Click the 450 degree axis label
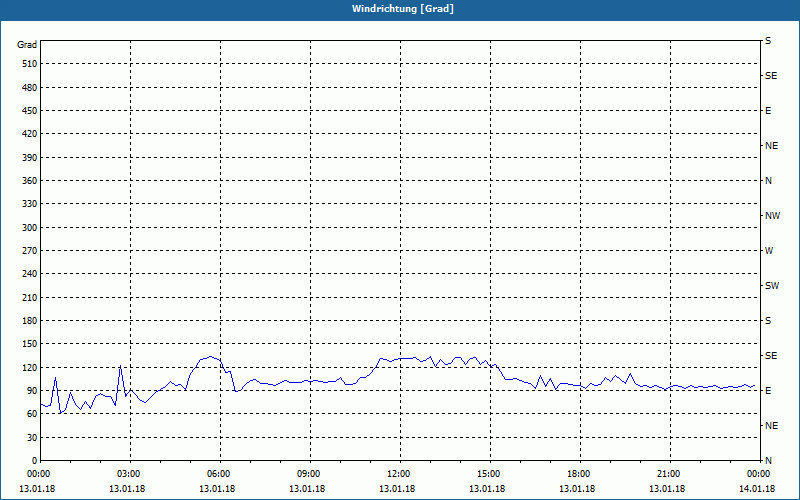800x500 pixels. coord(29,111)
